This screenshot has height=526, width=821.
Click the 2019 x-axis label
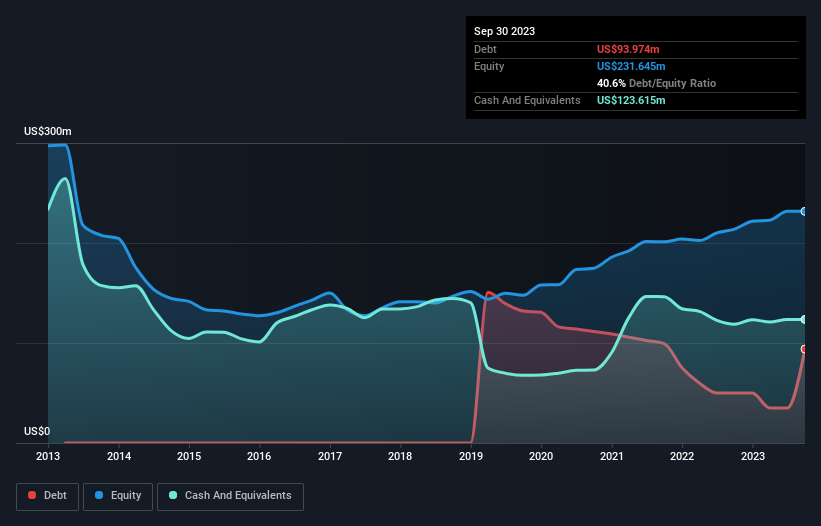pyautogui.click(x=471, y=456)
